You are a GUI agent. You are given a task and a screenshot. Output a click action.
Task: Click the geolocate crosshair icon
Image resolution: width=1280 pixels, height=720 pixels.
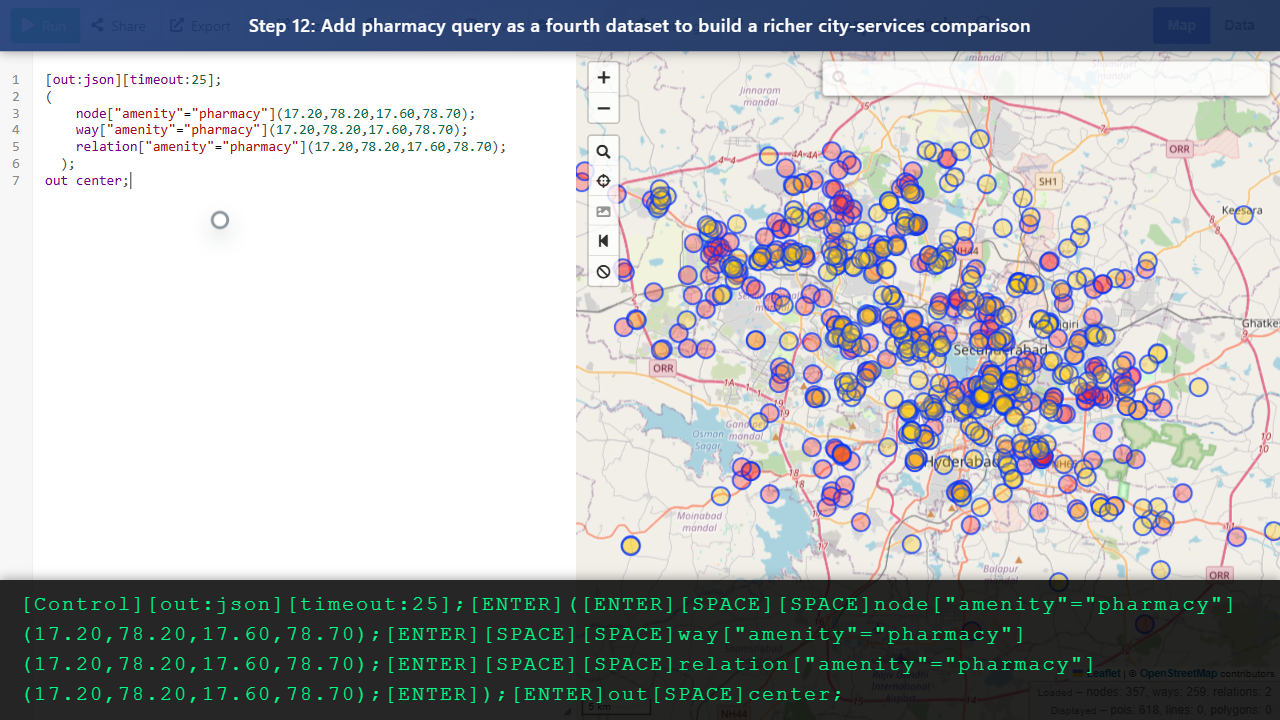(603, 181)
